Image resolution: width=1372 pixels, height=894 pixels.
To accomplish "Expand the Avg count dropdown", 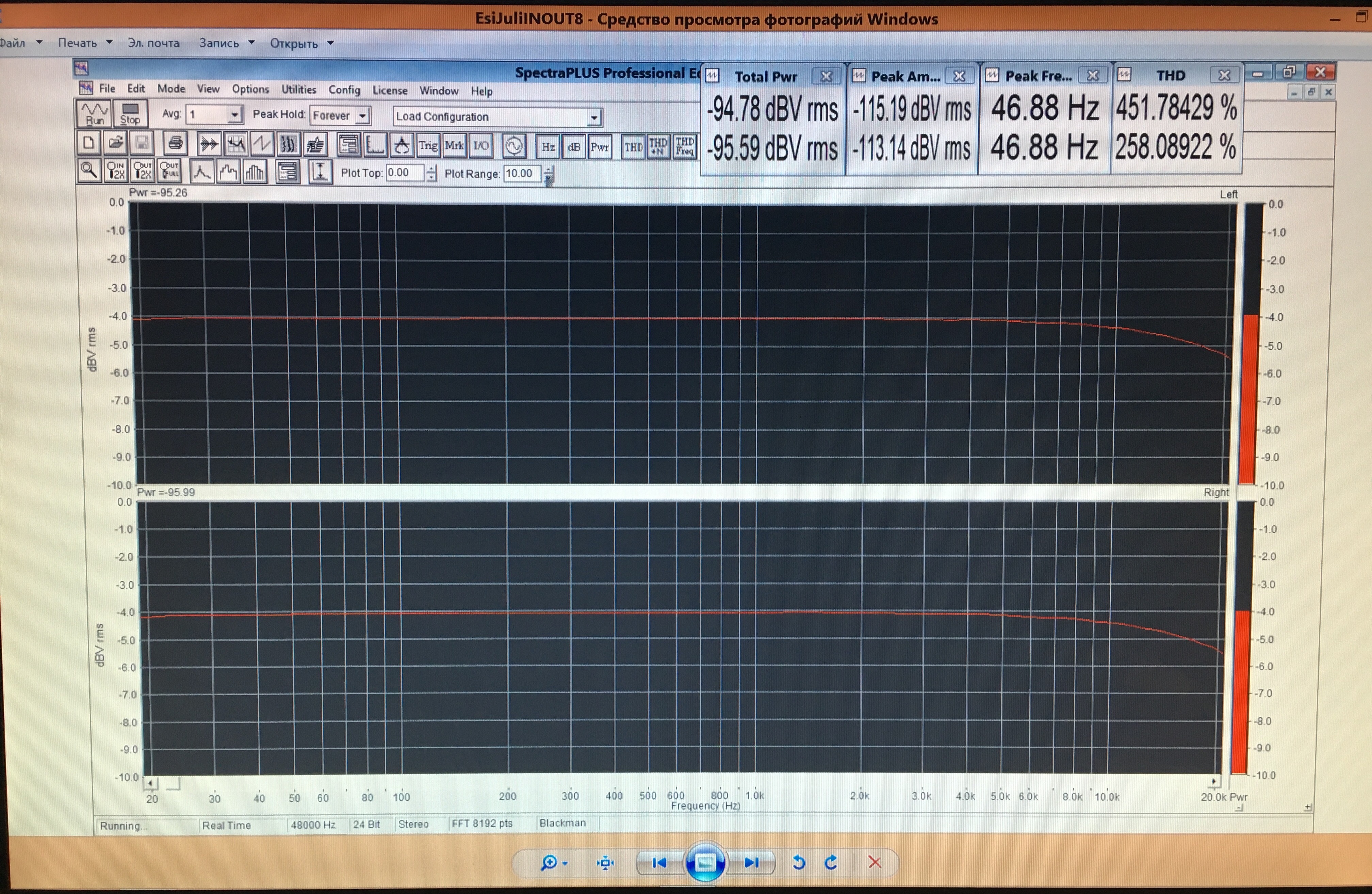I will [x=234, y=115].
